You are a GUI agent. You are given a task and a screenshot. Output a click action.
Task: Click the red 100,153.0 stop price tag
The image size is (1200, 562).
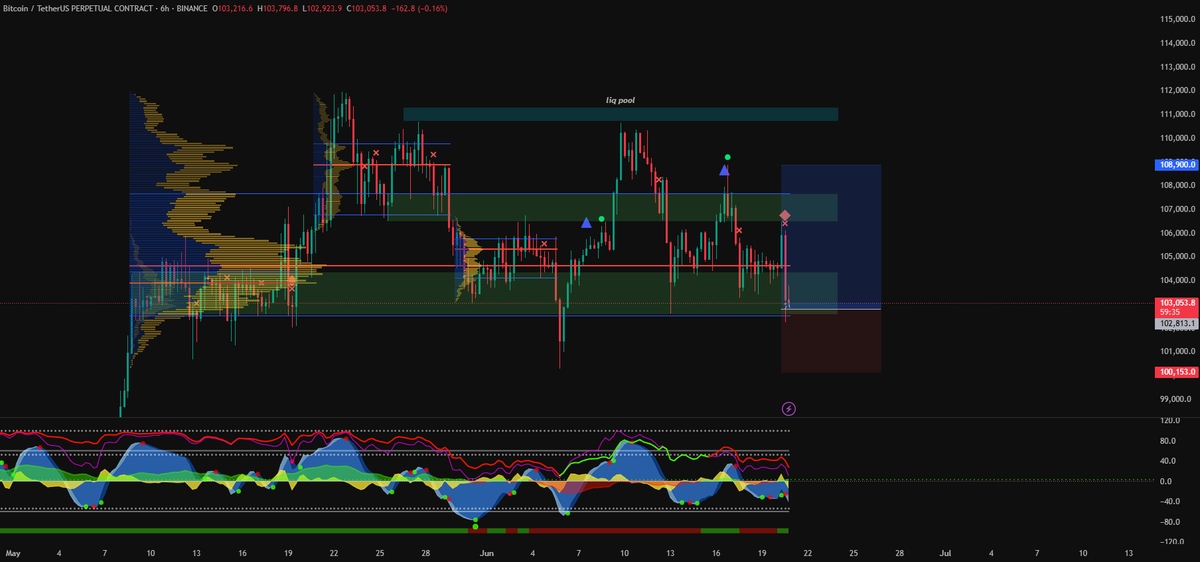pos(1177,372)
